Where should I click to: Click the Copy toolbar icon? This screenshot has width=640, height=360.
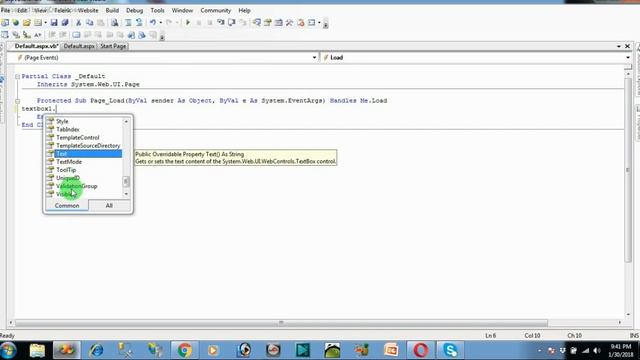[x=89, y=23]
